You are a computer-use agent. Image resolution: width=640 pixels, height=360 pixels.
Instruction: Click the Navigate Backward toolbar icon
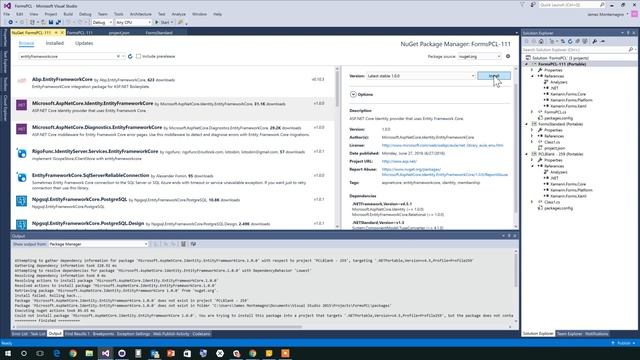coord(10,22)
